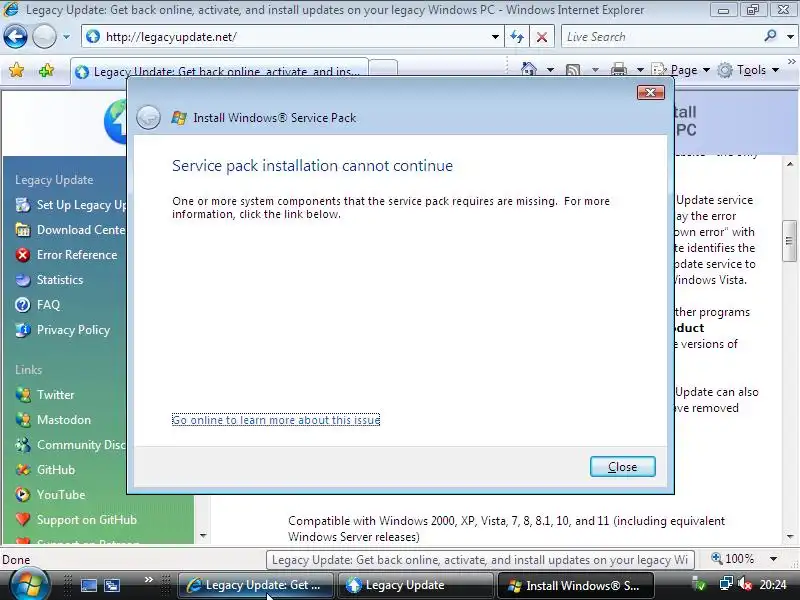
Task: Open FAQ sidebar link
Action: 38,305
